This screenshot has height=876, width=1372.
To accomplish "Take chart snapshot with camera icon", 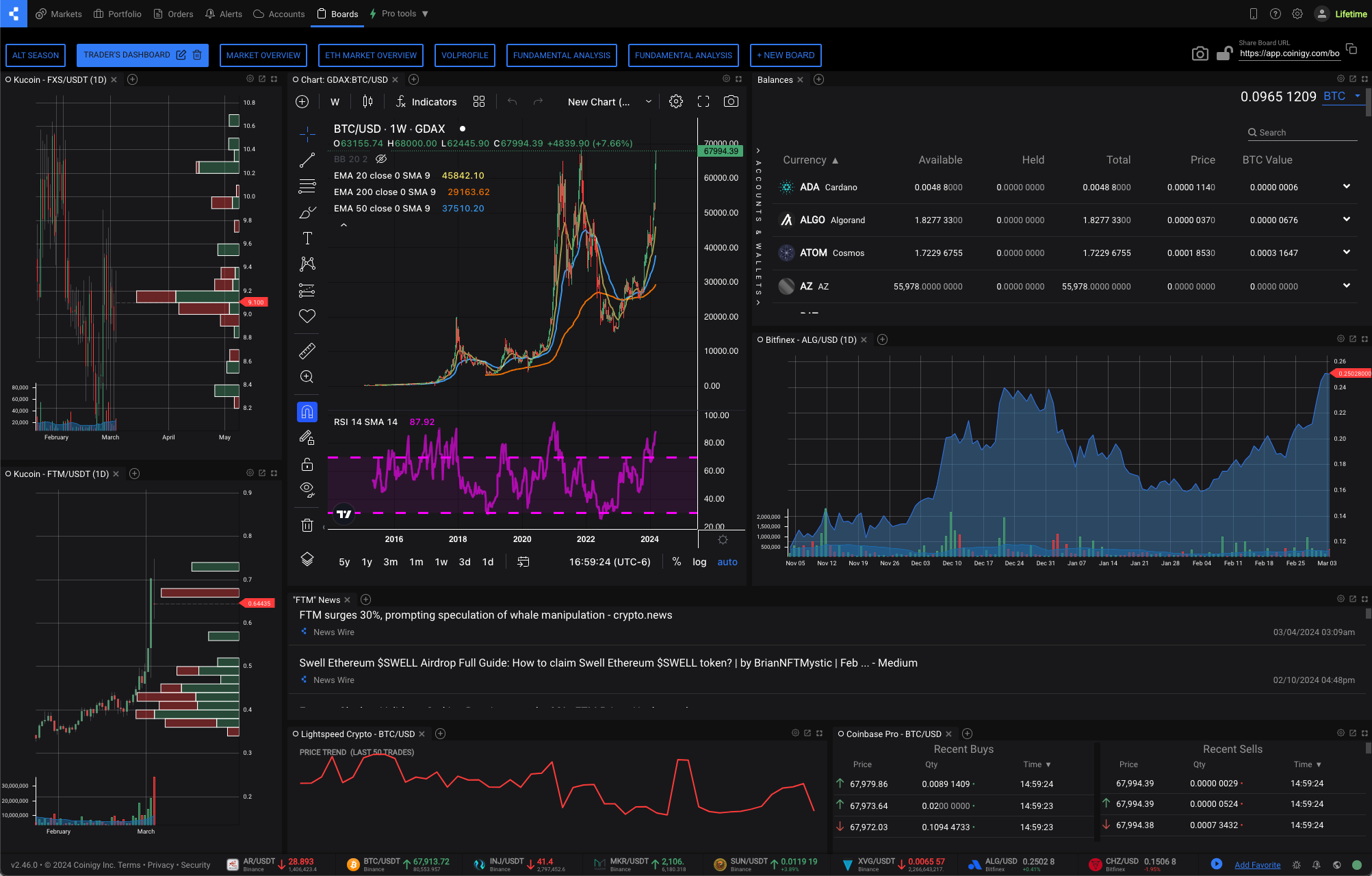I will 731,102.
